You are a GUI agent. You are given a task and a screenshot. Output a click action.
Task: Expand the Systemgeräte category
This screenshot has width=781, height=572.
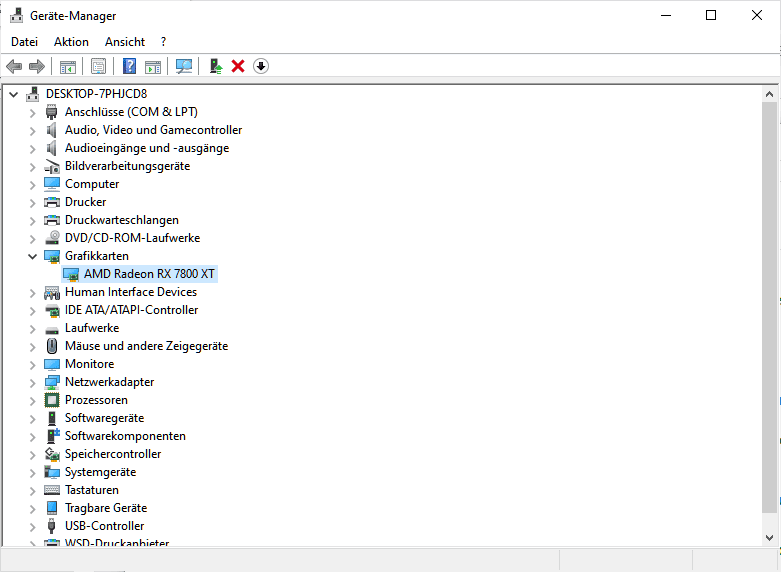(x=32, y=473)
